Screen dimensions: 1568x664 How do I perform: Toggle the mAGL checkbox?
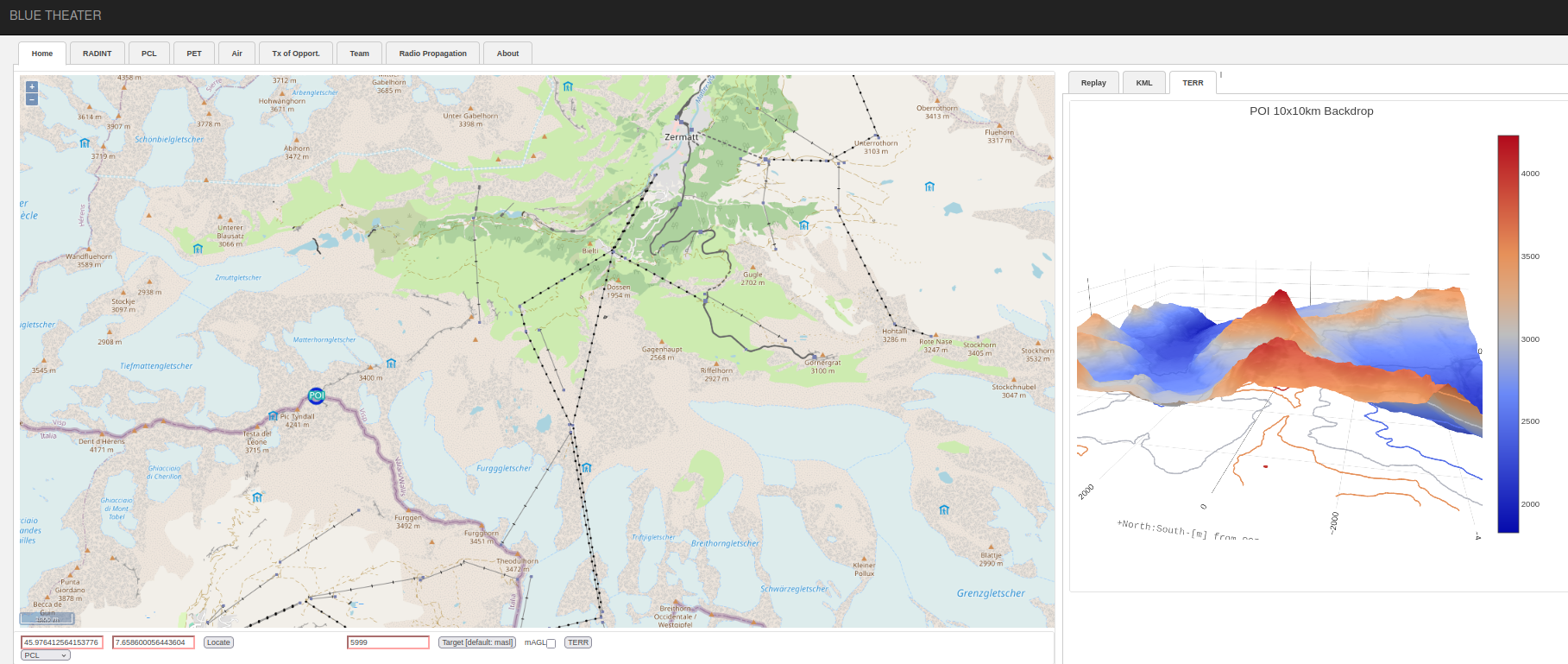[551, 643]
